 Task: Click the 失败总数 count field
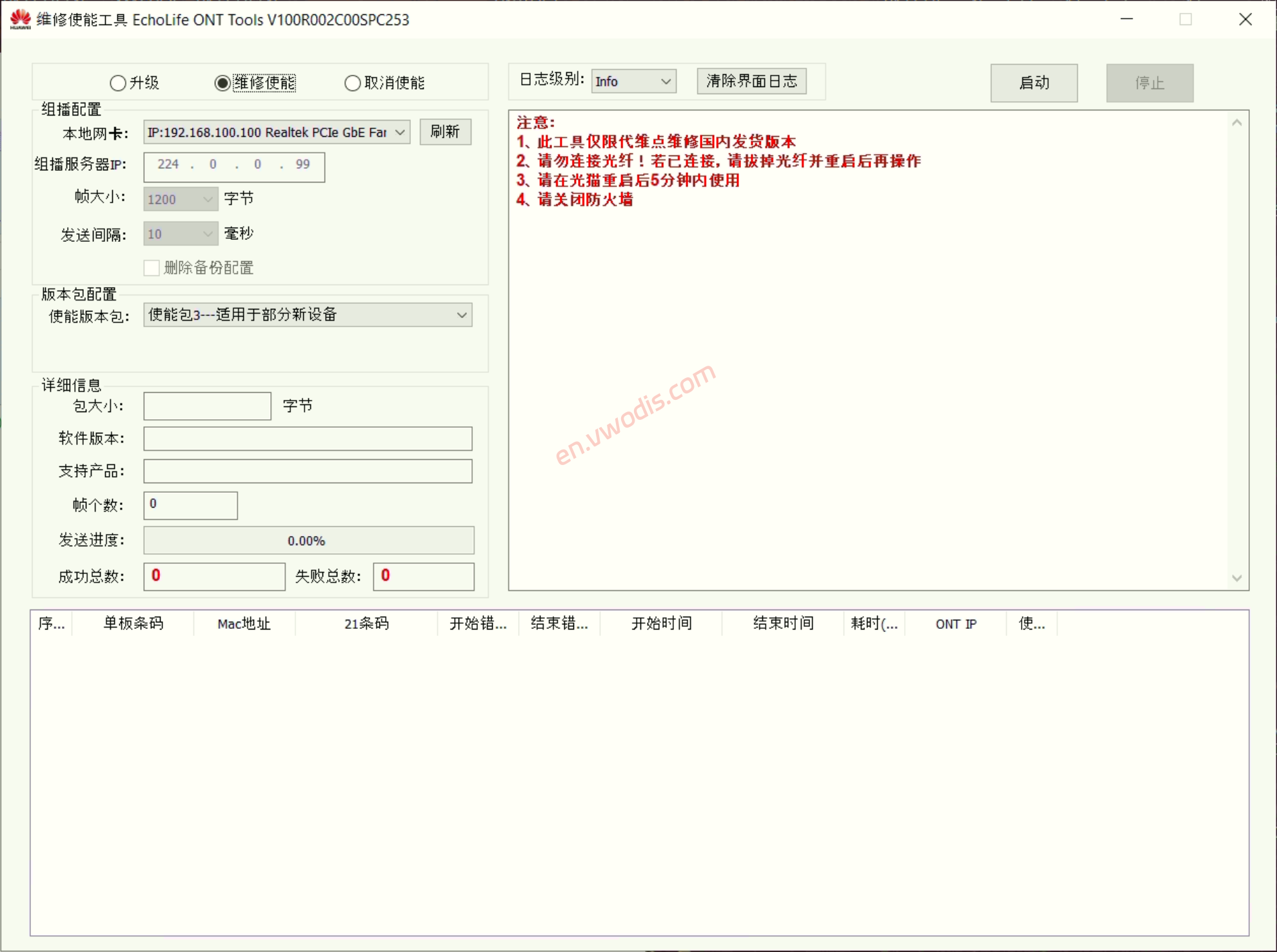pyautogui.click(x=424, y=576)
